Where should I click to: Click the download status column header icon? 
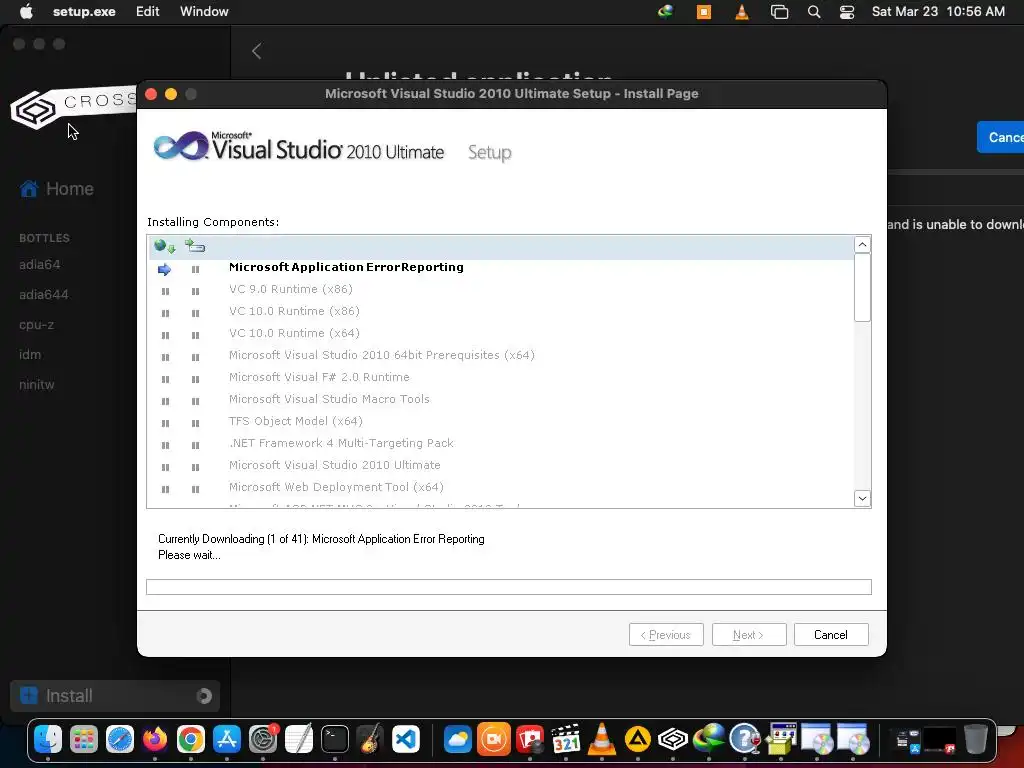(165, 246)
